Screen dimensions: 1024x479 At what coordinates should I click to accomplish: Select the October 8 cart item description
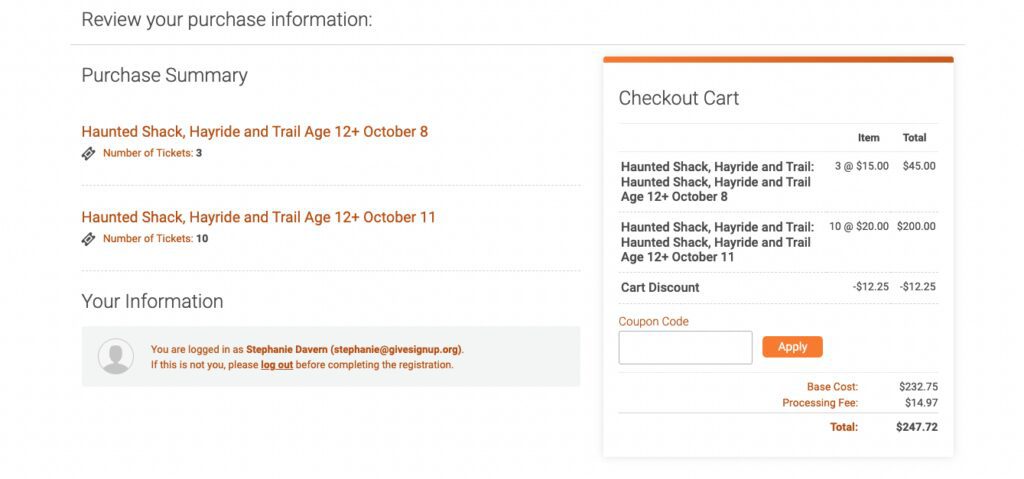[x=718, y=182]
